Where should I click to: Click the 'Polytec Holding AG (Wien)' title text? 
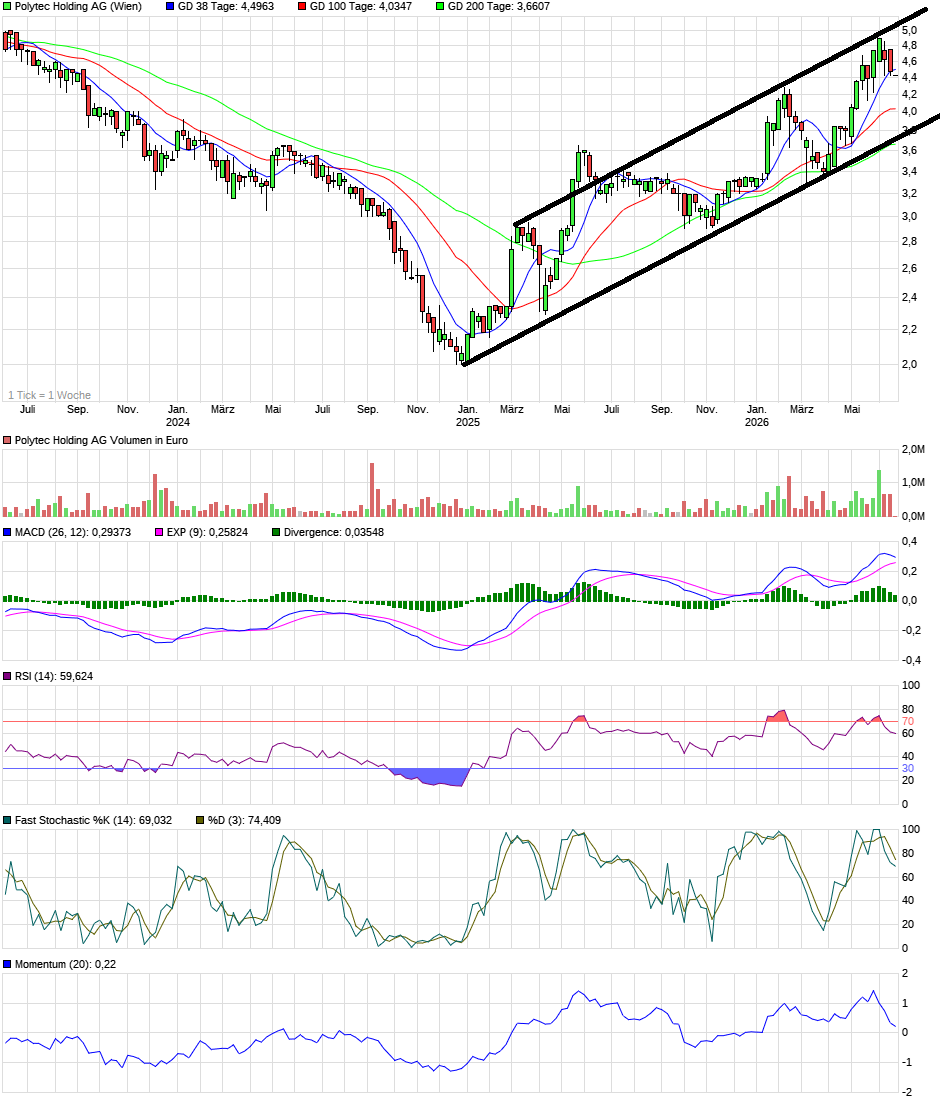tap(78, 6)
